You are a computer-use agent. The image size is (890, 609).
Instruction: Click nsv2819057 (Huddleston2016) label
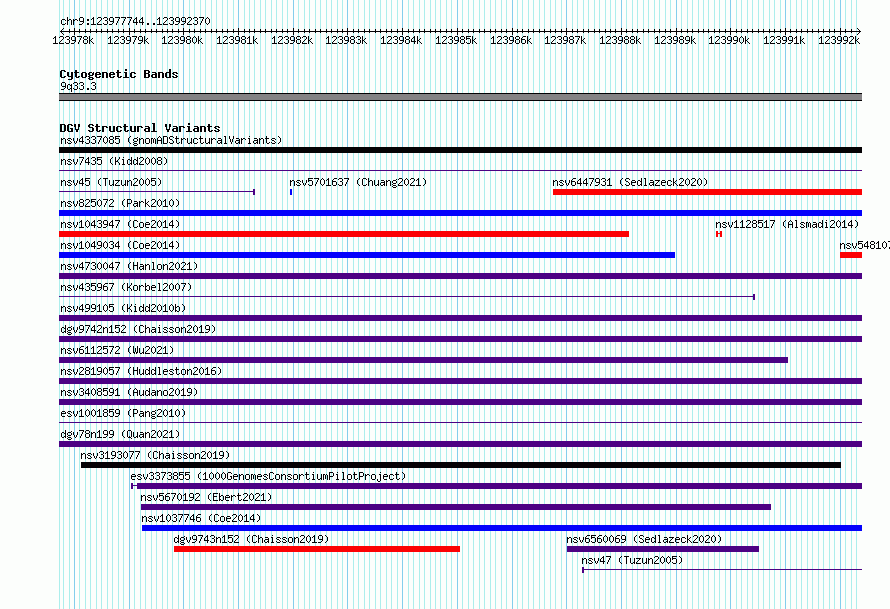(x=141, y=371)
